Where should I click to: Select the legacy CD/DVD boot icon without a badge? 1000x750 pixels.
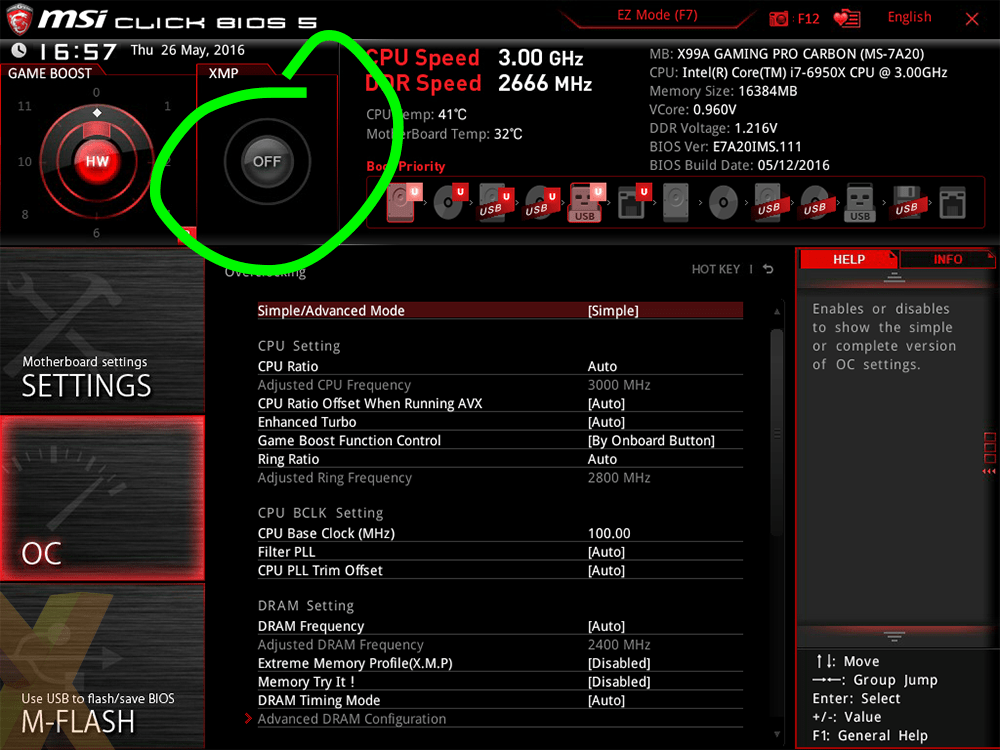tap(723, 203)
